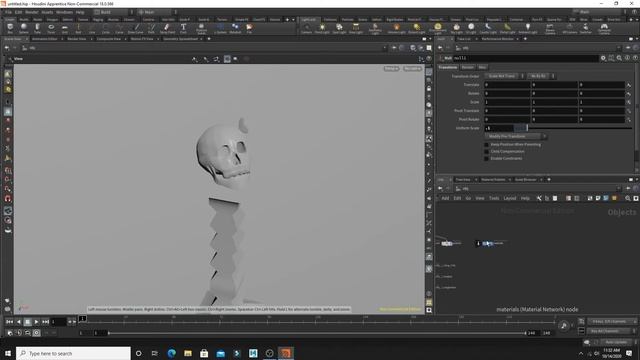Open Microsoft Edge from taskbar
Image resolution: width=640 pixels, height=360 pixels.
[x=171, y=353]
